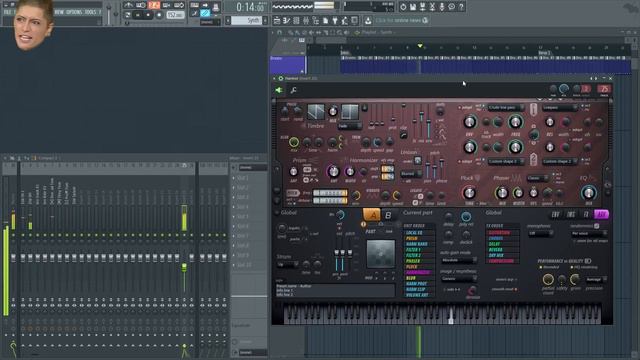Screen dimensions: 640x360
Task: Adjust the Pluck time knob
Action: [x=469, y=192]
